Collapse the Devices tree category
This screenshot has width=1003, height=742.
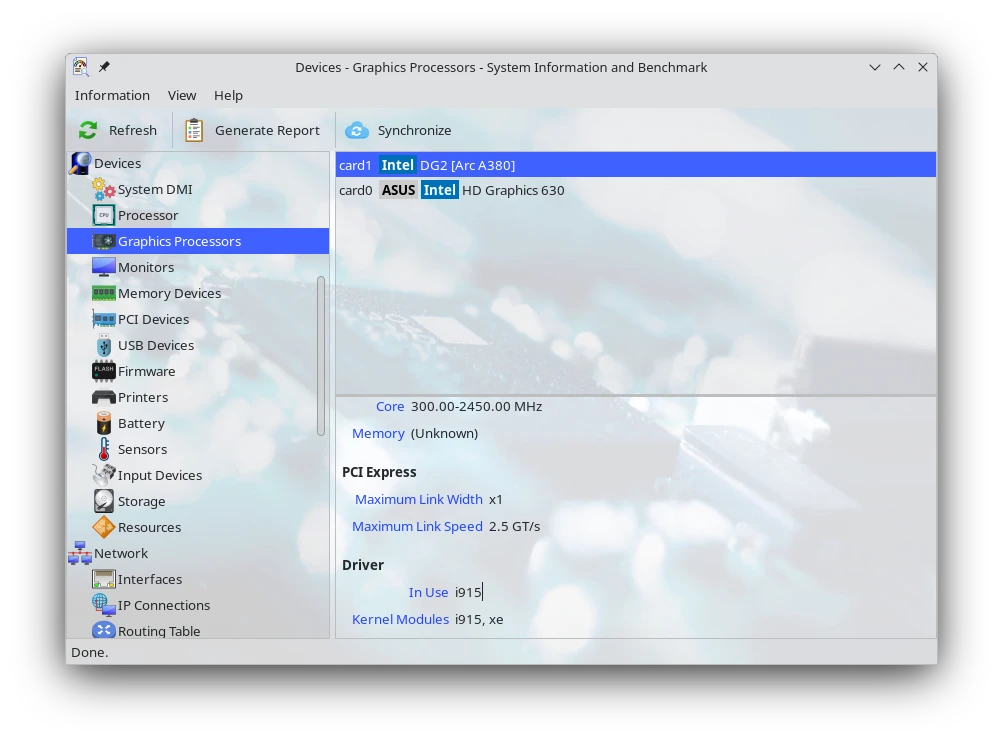click(x=80, y=163)
